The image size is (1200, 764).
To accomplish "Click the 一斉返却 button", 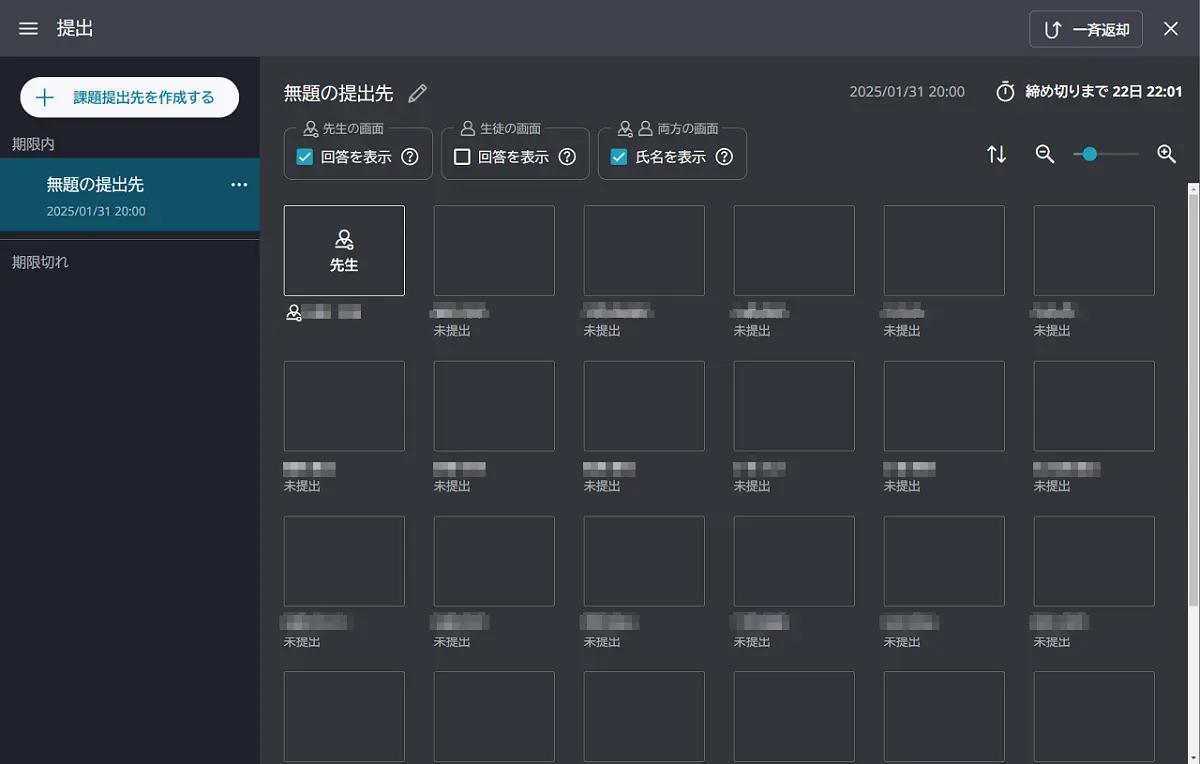I will click(1086, 28).
